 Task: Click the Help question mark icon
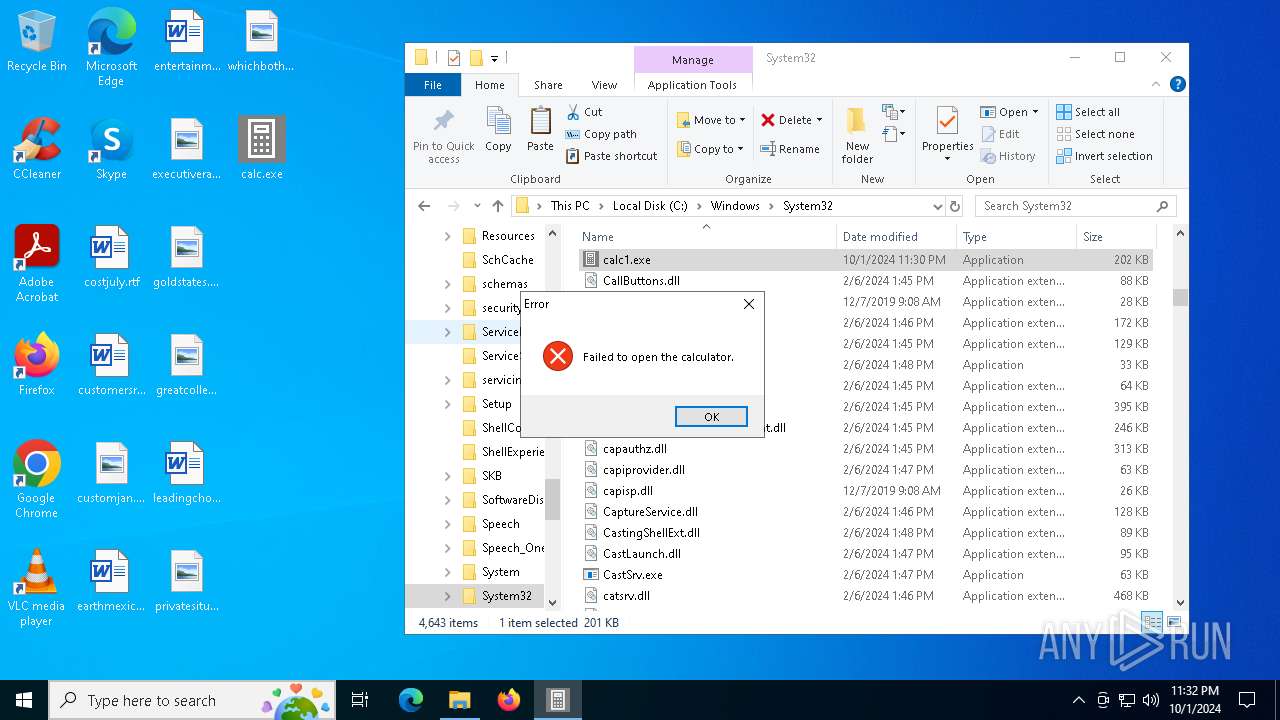[x=1177, y=85]
